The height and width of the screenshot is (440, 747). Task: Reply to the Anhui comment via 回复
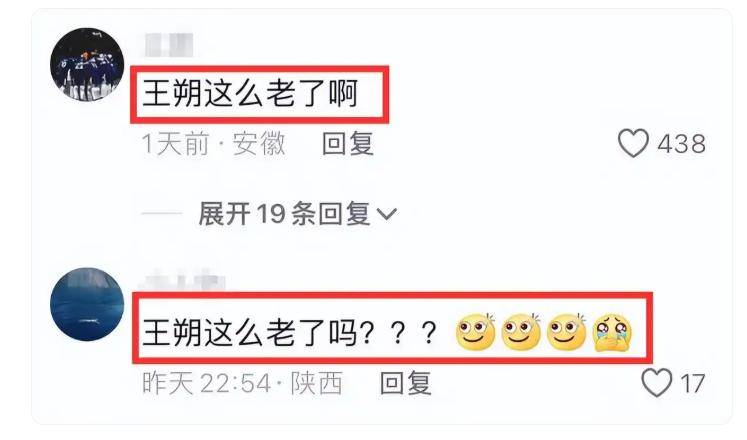coord(347,143)
